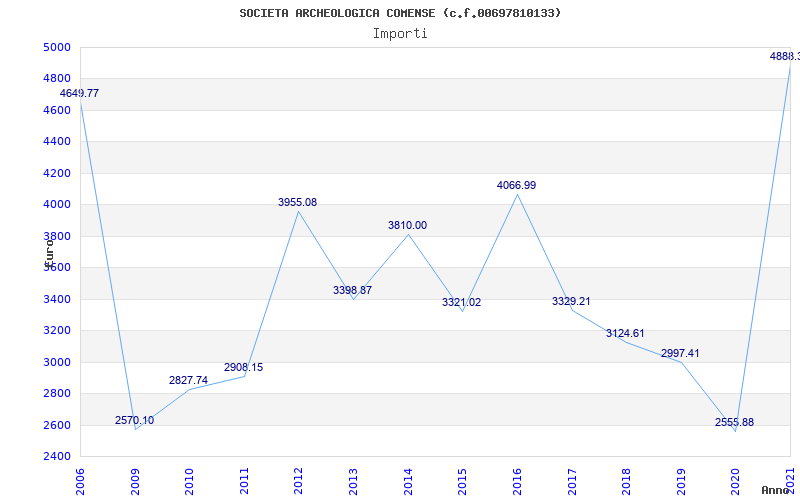Click the x-axis year 2011
The height and width of the screenshot is (500, 800).
[x=244, y=481]
